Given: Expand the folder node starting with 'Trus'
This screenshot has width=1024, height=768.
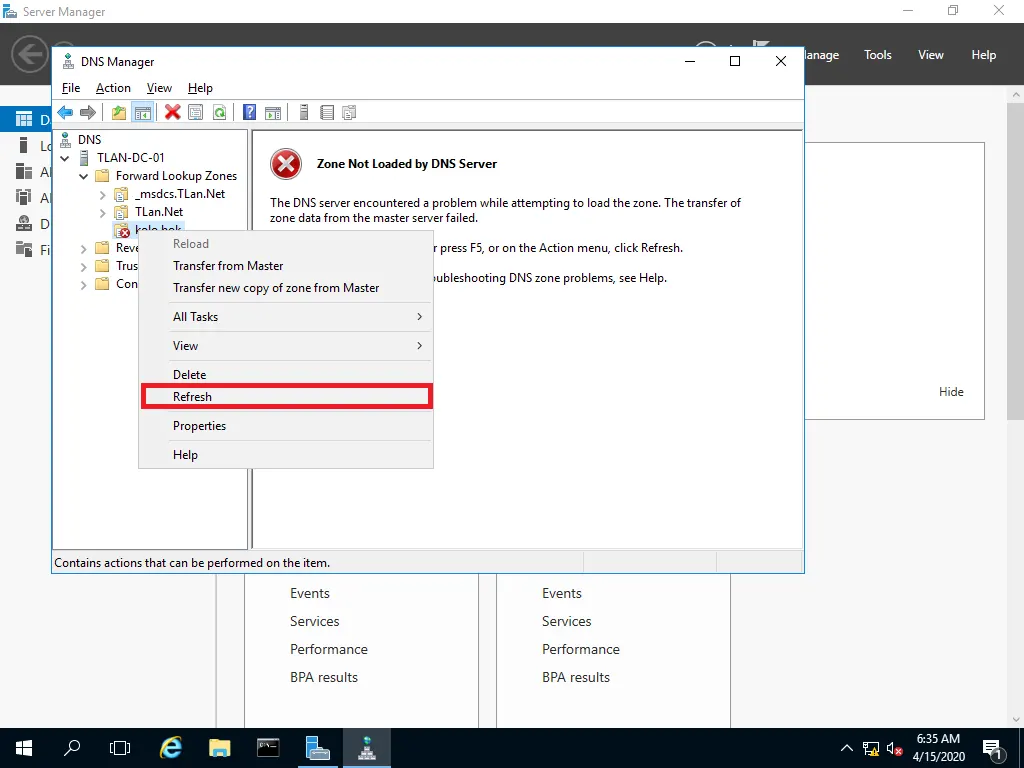Looking at the screenshot, I should pyautogui.click(x=84, y=266).
